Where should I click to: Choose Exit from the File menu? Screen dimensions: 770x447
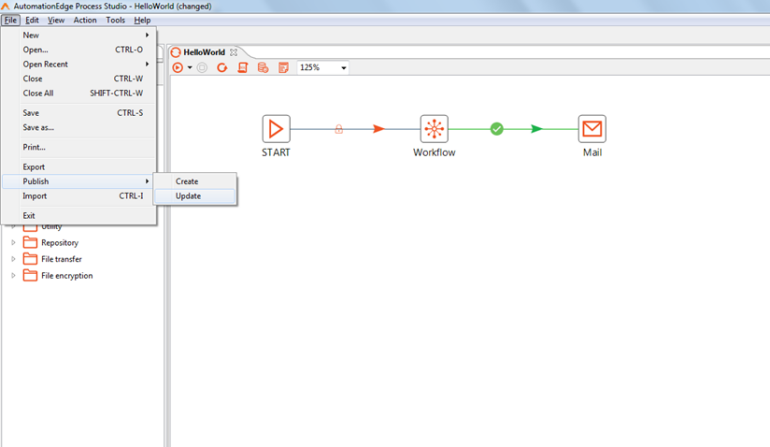coord(80,216)
